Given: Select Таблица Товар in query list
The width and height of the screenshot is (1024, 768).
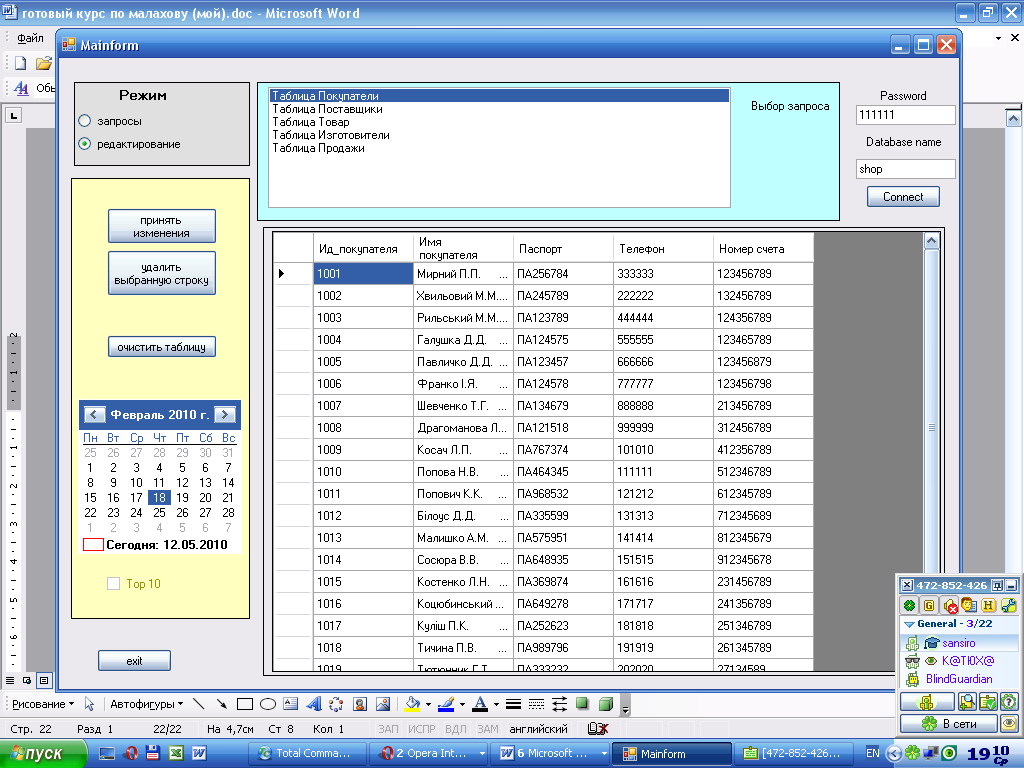Looking at the screenshot, I should pyautogui.click(x=500, y=122).
